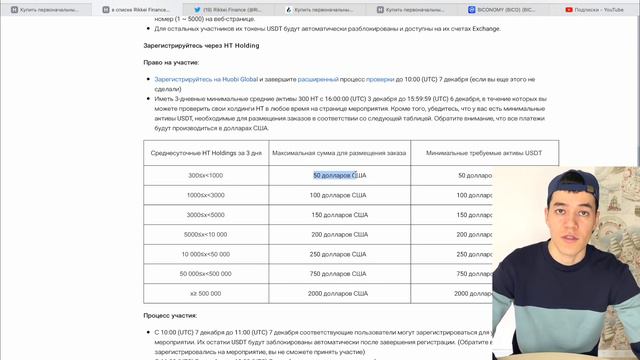Click the 'Среднесуточные HT Holdings за 3 дня' header

tap(206, 153)
